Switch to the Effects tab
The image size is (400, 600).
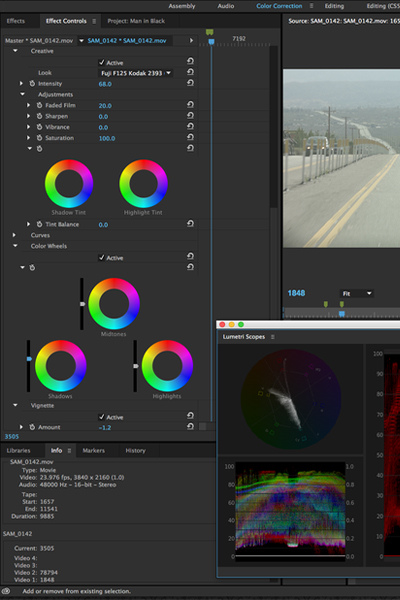(x=16, y=21)
